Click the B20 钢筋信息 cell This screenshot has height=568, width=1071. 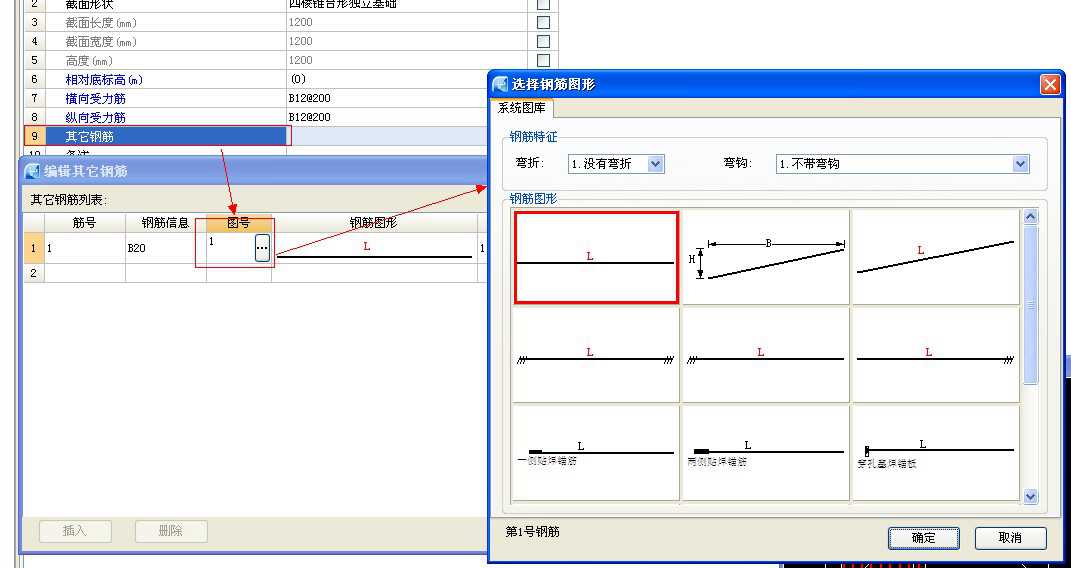pyautogui.click(x=165, y=248)
